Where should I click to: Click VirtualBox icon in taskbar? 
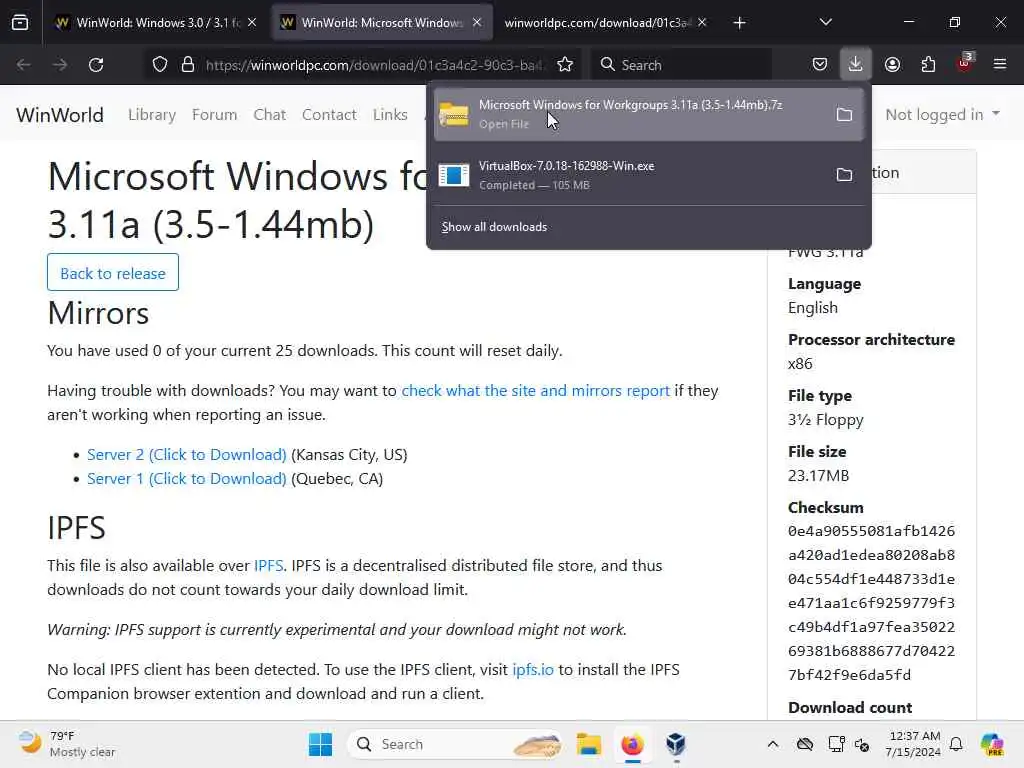(x=676, y=744)
